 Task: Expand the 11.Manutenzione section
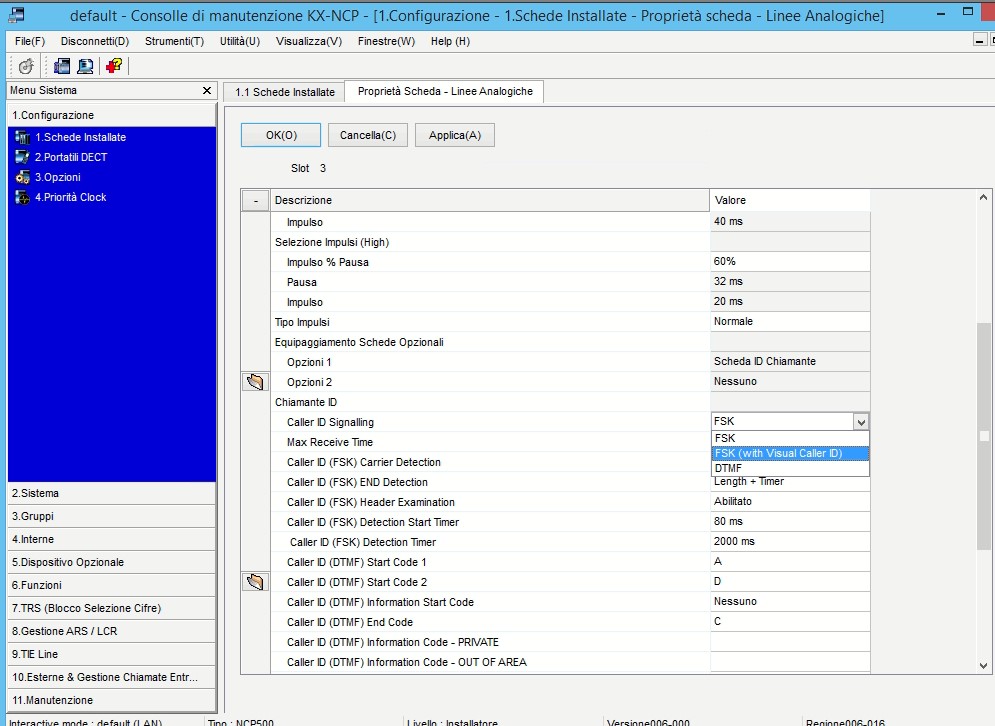pos(112,700)
